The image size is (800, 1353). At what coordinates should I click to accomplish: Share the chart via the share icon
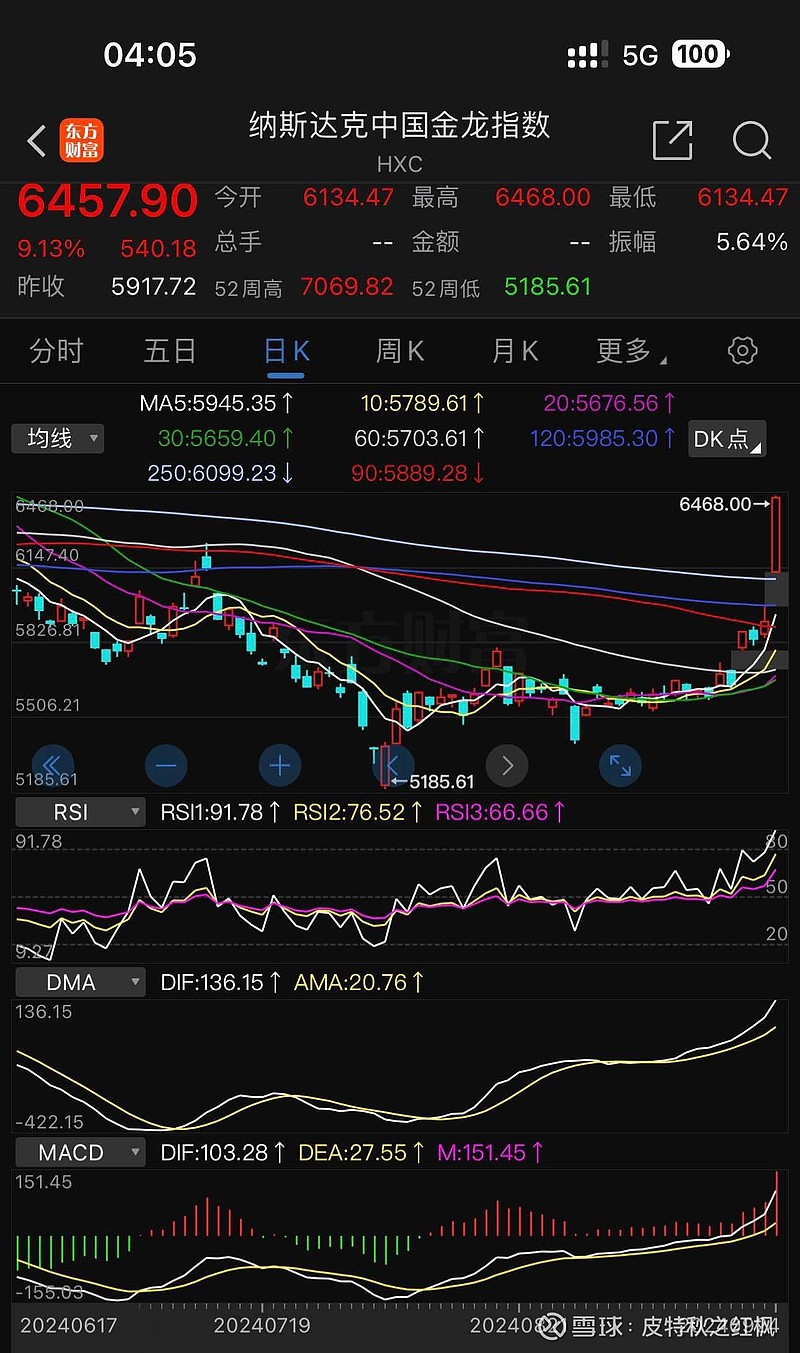point(673,141)
